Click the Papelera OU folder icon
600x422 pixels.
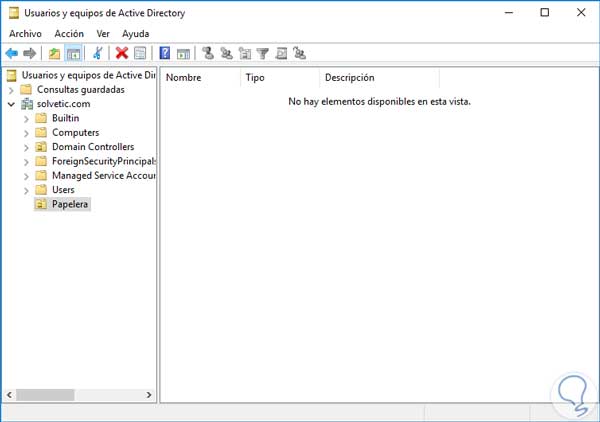click(41, 204)
